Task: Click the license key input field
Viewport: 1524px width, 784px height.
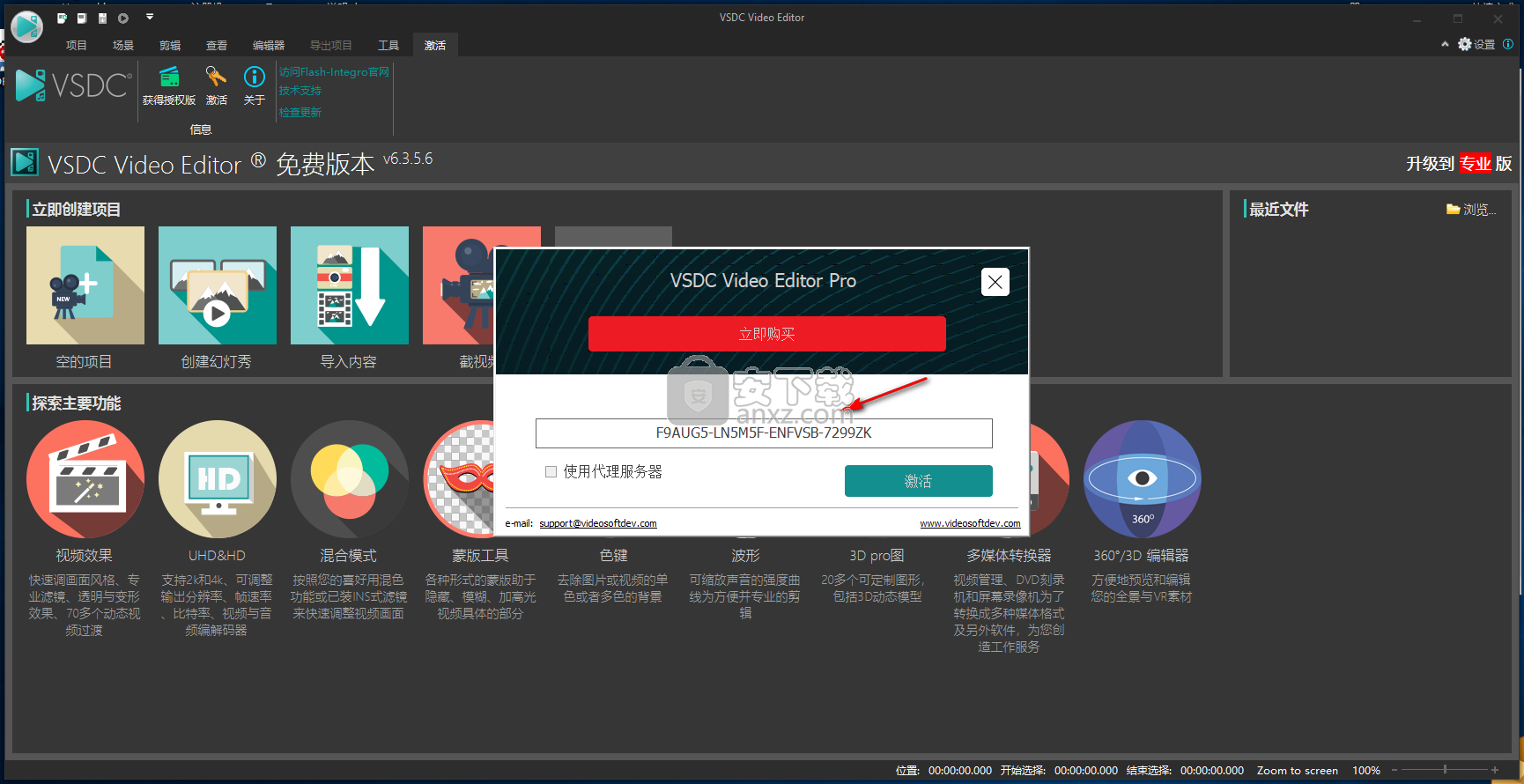Action: coord(764,433)
